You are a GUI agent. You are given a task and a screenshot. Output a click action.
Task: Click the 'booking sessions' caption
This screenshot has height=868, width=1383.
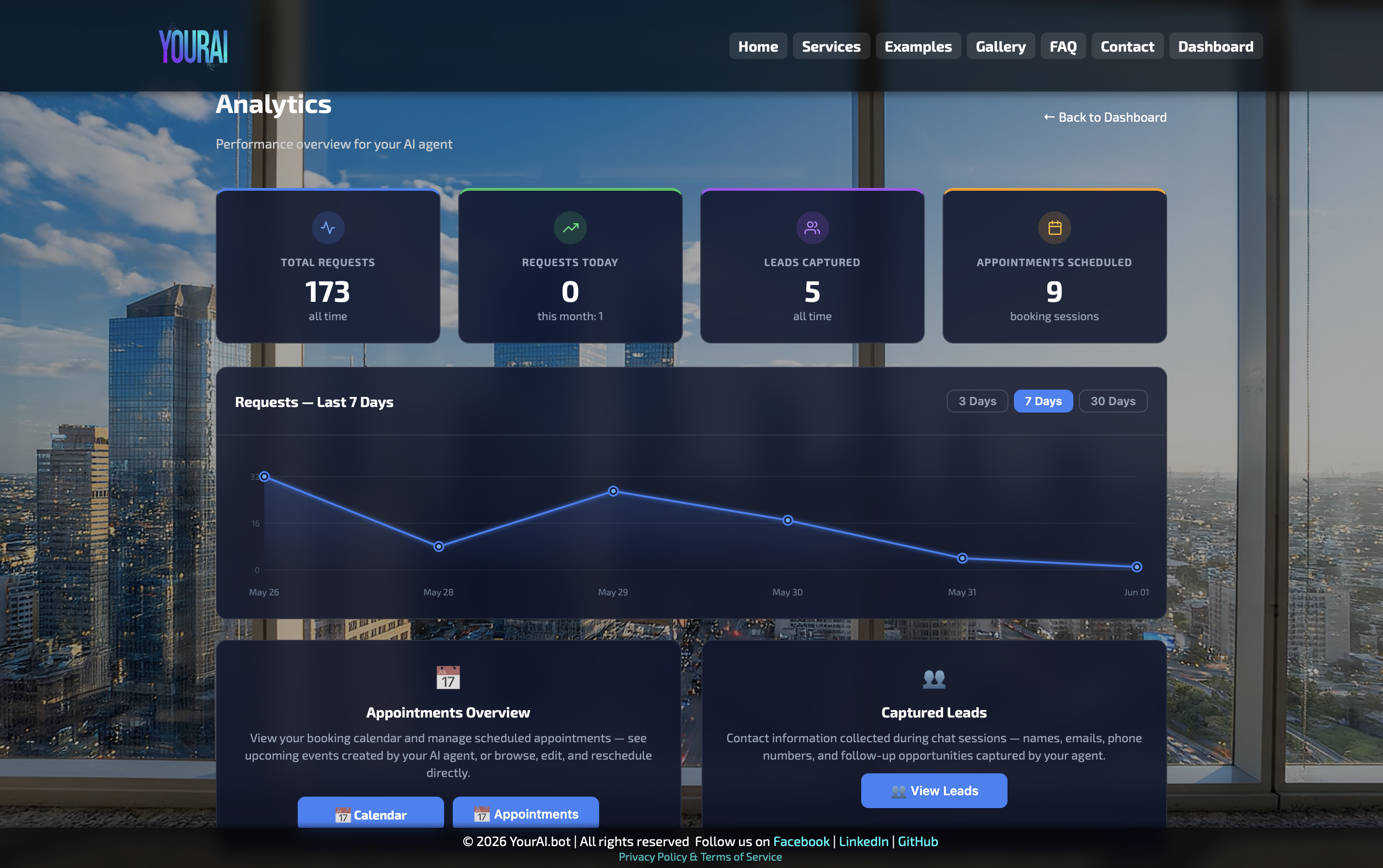(x=1054, y=316)
